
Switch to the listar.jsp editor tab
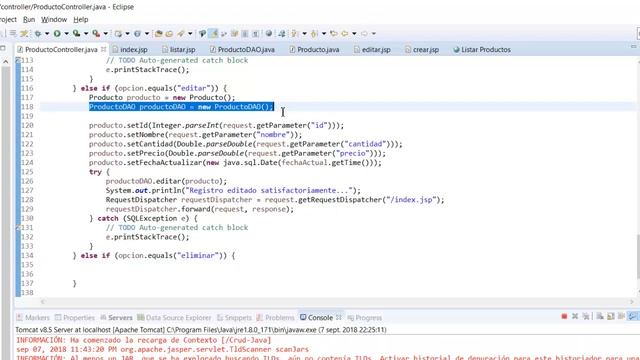[179, 49]
